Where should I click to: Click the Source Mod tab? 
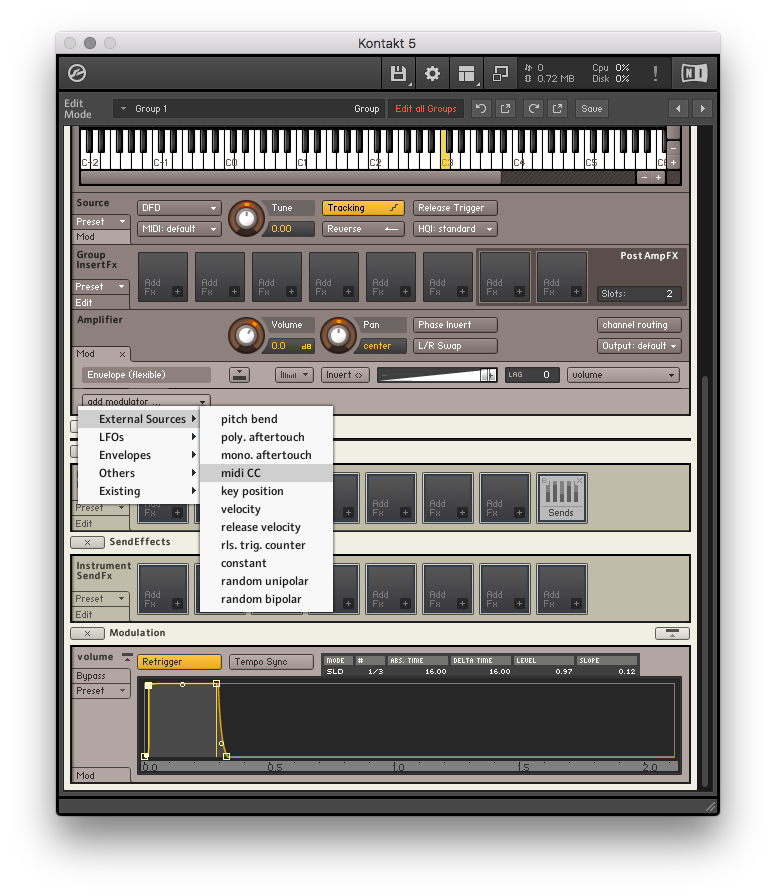coord(101,237)
